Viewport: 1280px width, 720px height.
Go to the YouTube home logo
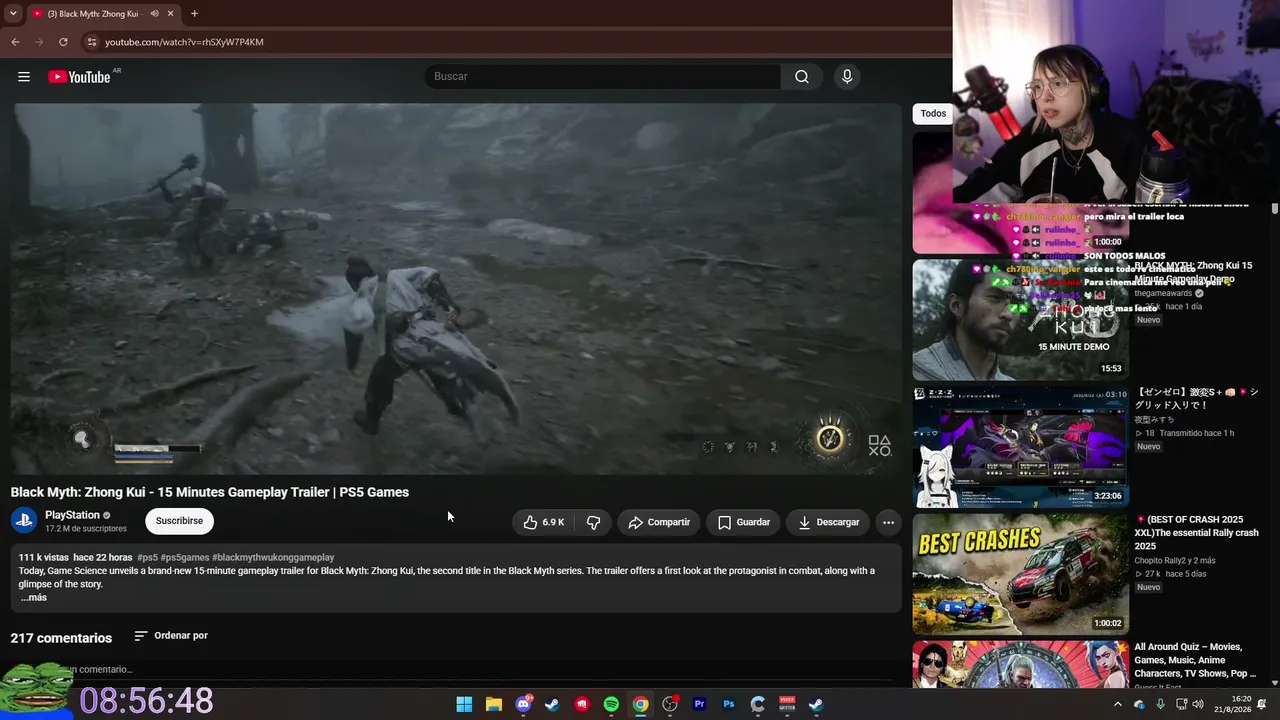(x=79, y=77)
